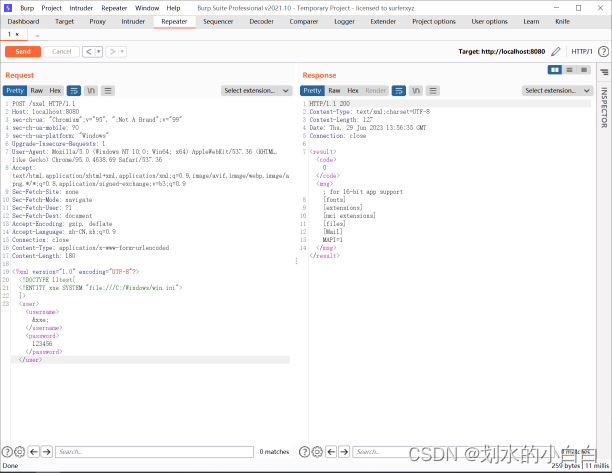Switch to the Knife tab
This screenshot has height=473, width=612.
[562, 21]
